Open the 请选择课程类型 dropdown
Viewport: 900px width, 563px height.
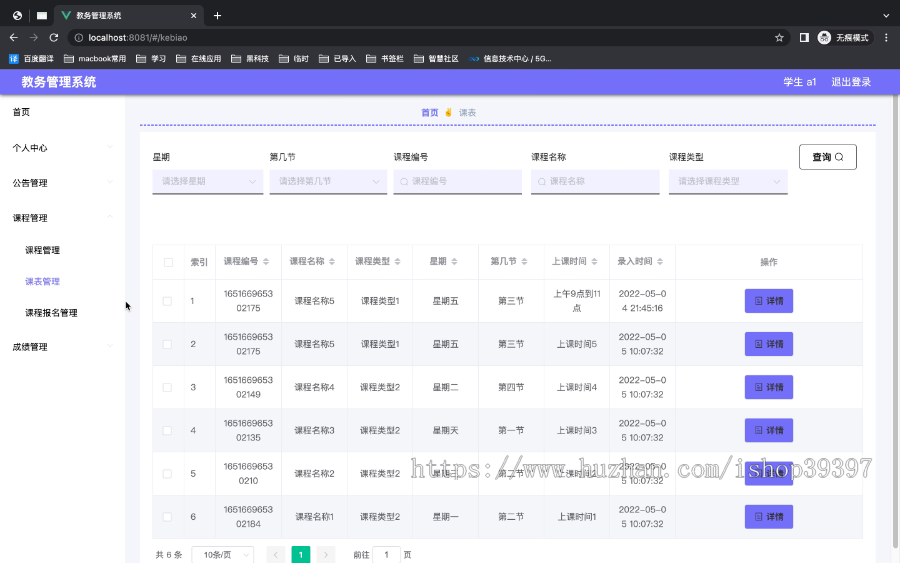pos(728,181)
